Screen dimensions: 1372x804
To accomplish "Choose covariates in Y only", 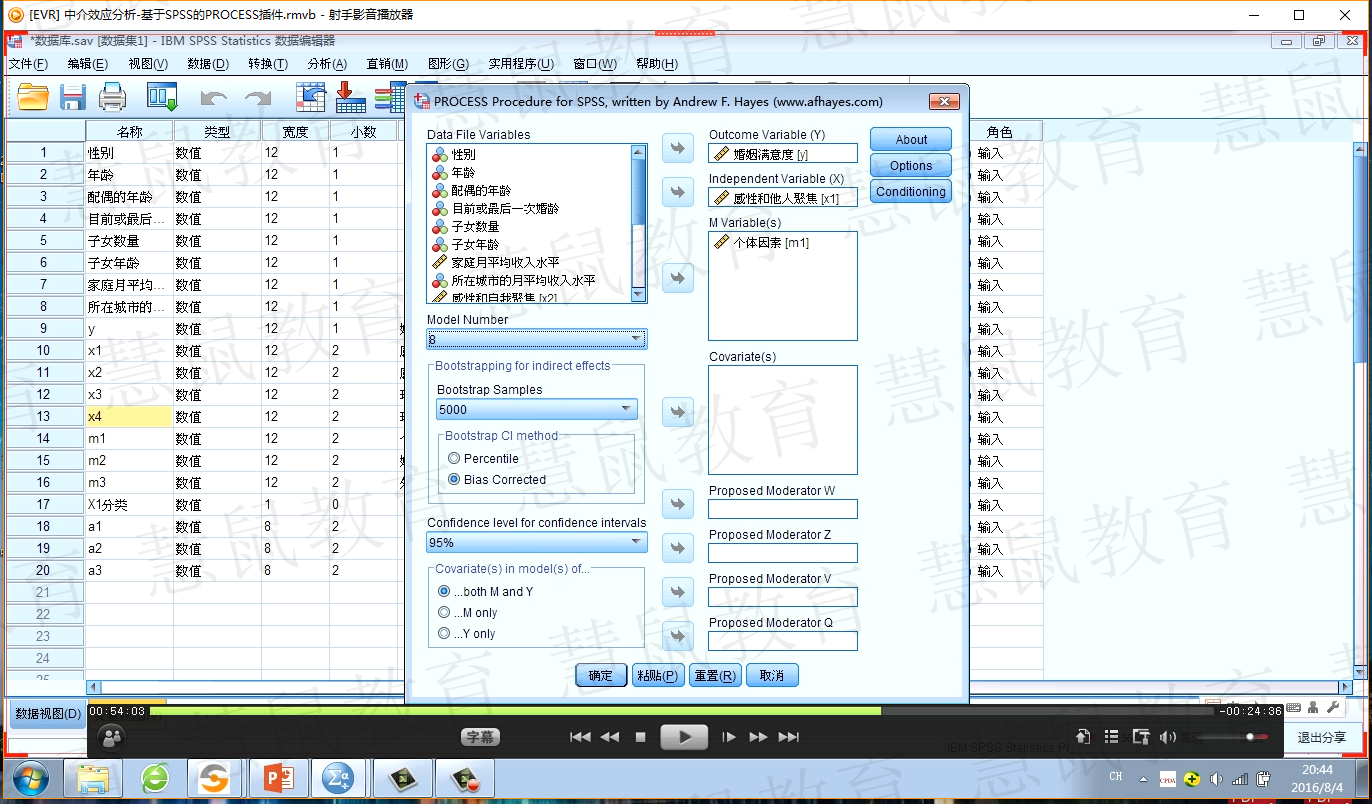I will (467, 633).
